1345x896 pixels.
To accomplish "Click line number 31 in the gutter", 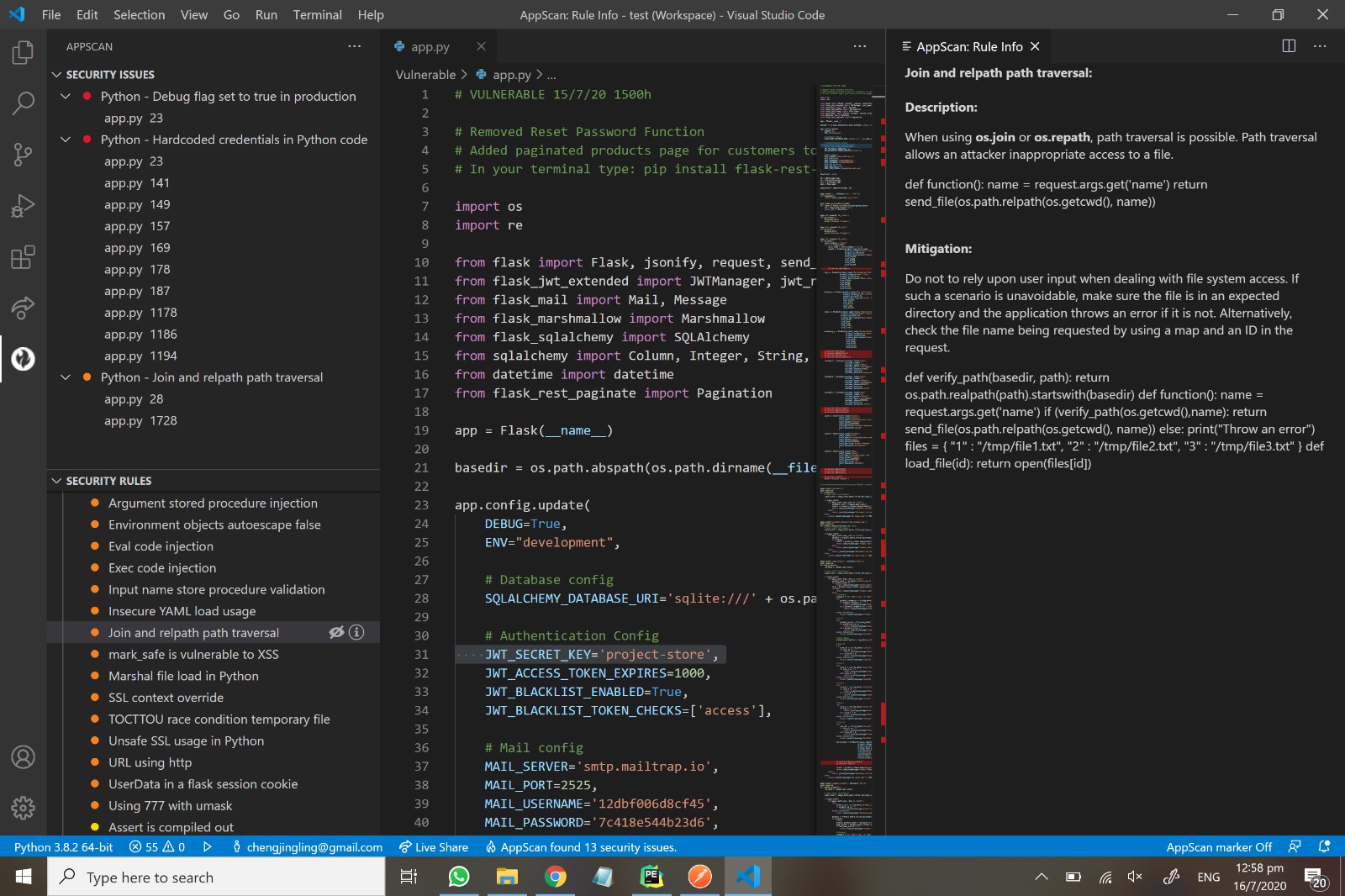I will point(421,655).
